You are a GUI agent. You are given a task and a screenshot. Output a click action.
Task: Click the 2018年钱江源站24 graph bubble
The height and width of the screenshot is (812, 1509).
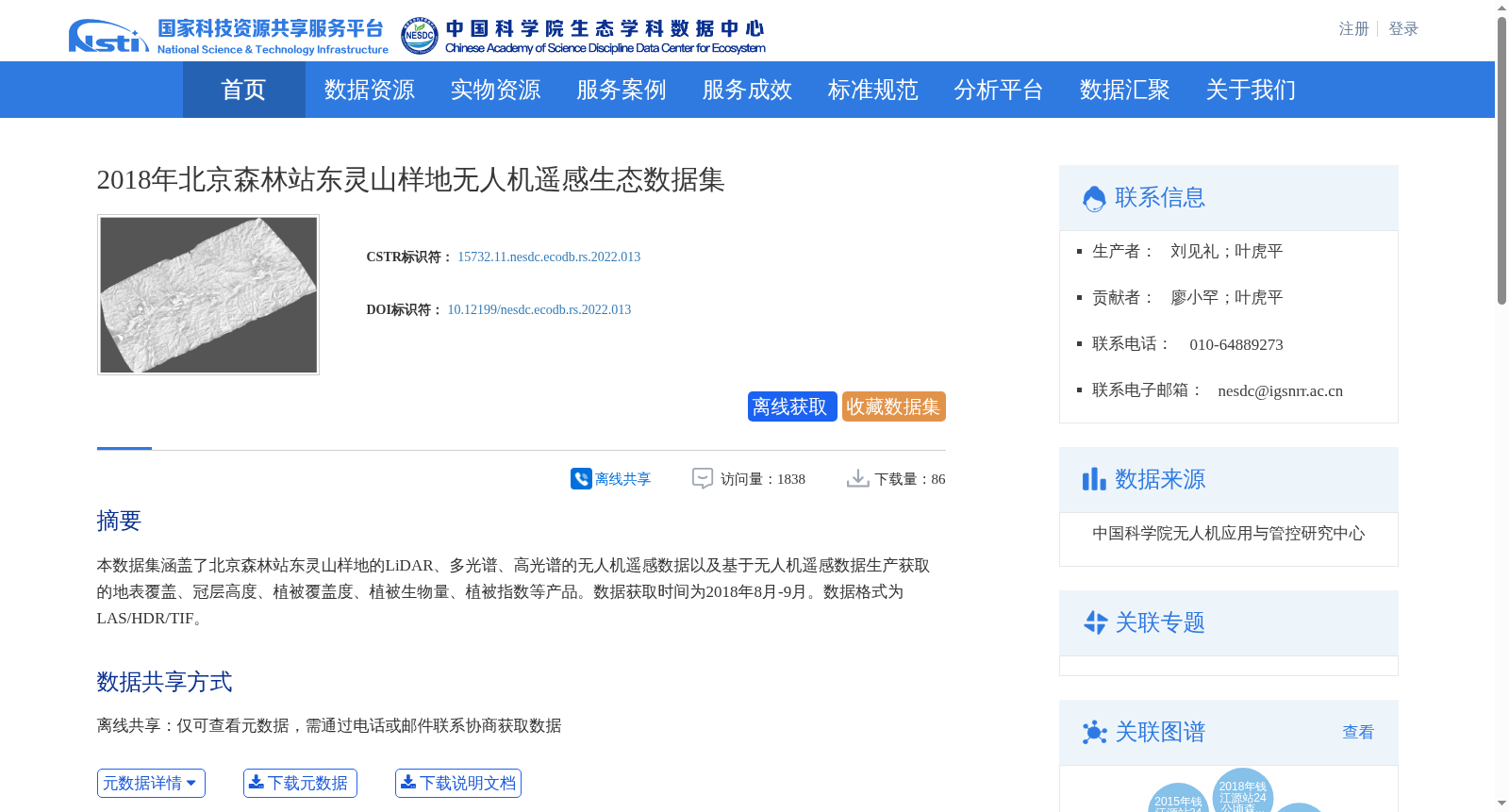(x=1243, y=790)
